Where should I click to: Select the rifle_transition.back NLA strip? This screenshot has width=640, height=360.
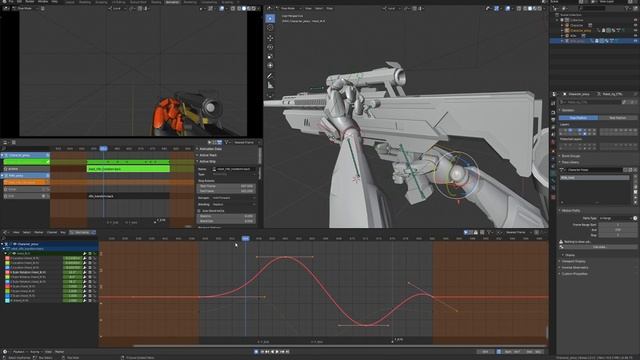coord(128,196)
